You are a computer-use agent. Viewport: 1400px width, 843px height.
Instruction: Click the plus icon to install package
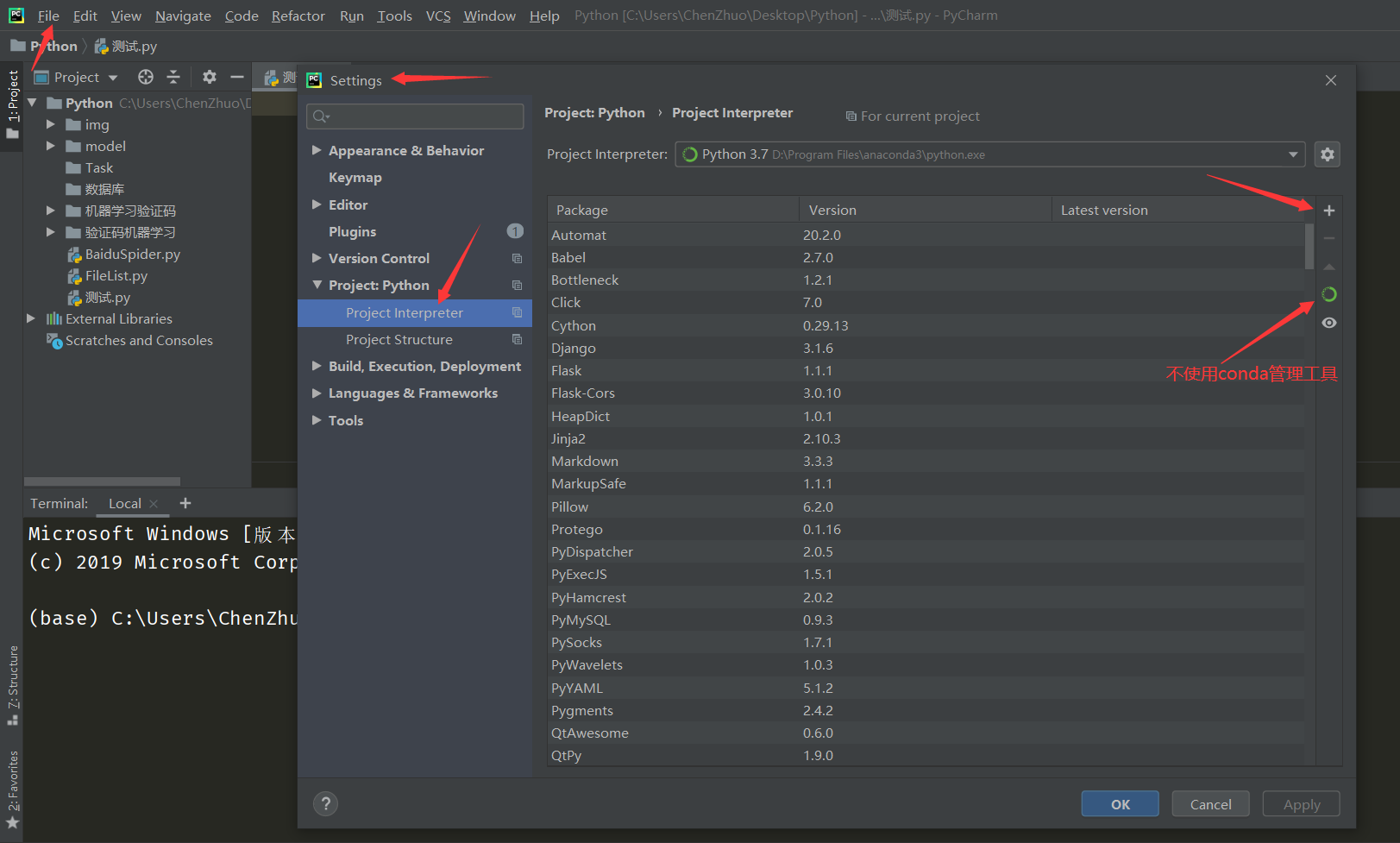point(1328,211)
